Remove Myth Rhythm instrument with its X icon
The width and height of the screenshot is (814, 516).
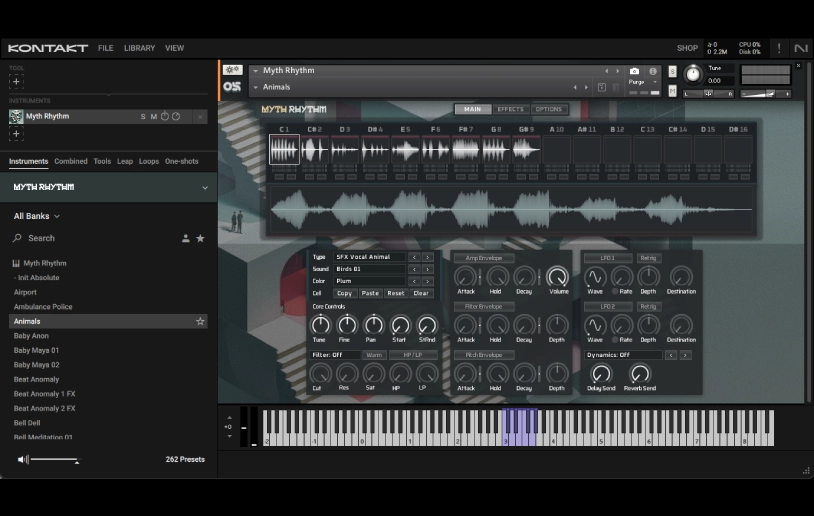pos(200,117)
